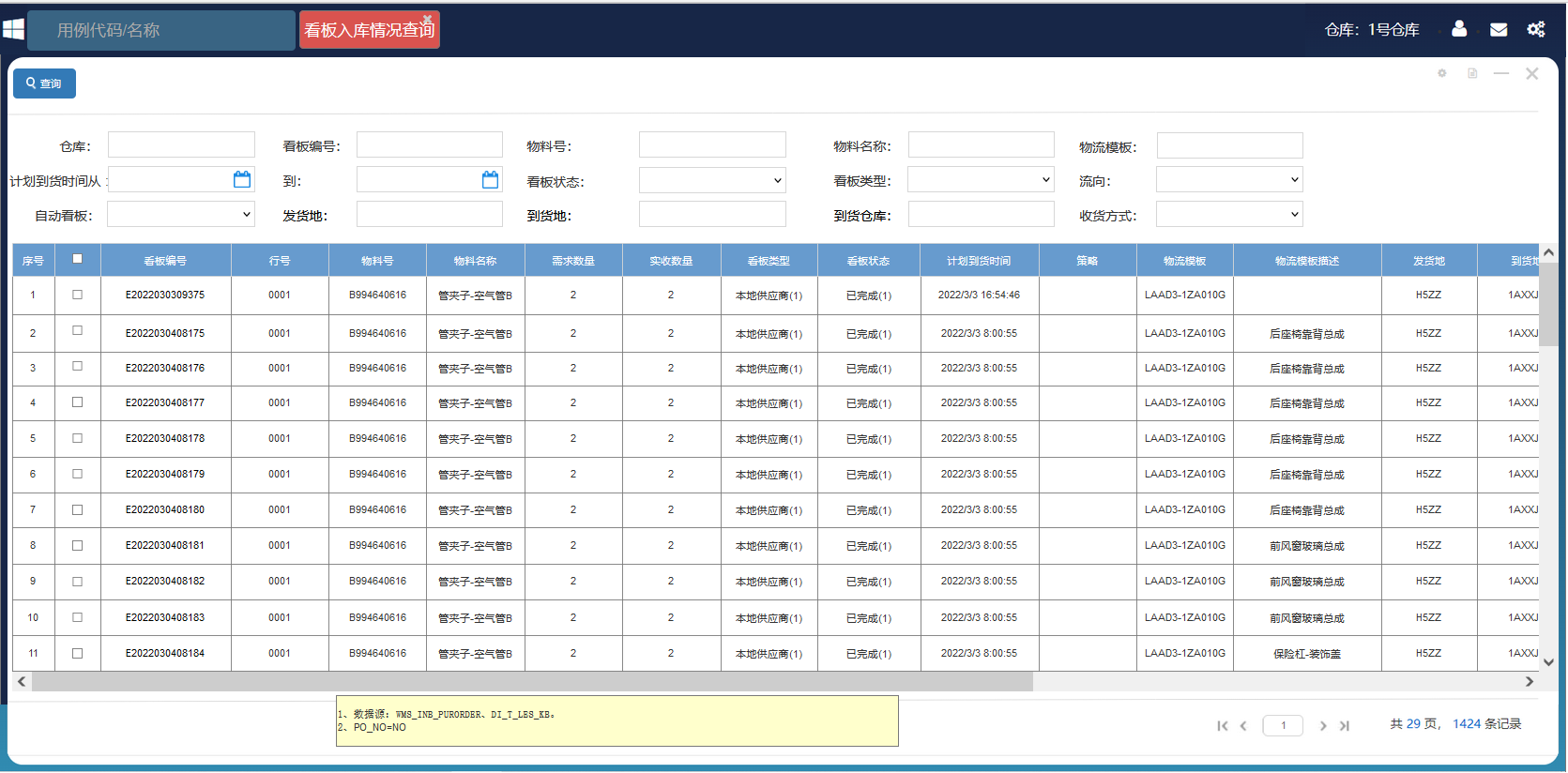
Task: Check the row for E2022030408177
Action: pos(78,402)
